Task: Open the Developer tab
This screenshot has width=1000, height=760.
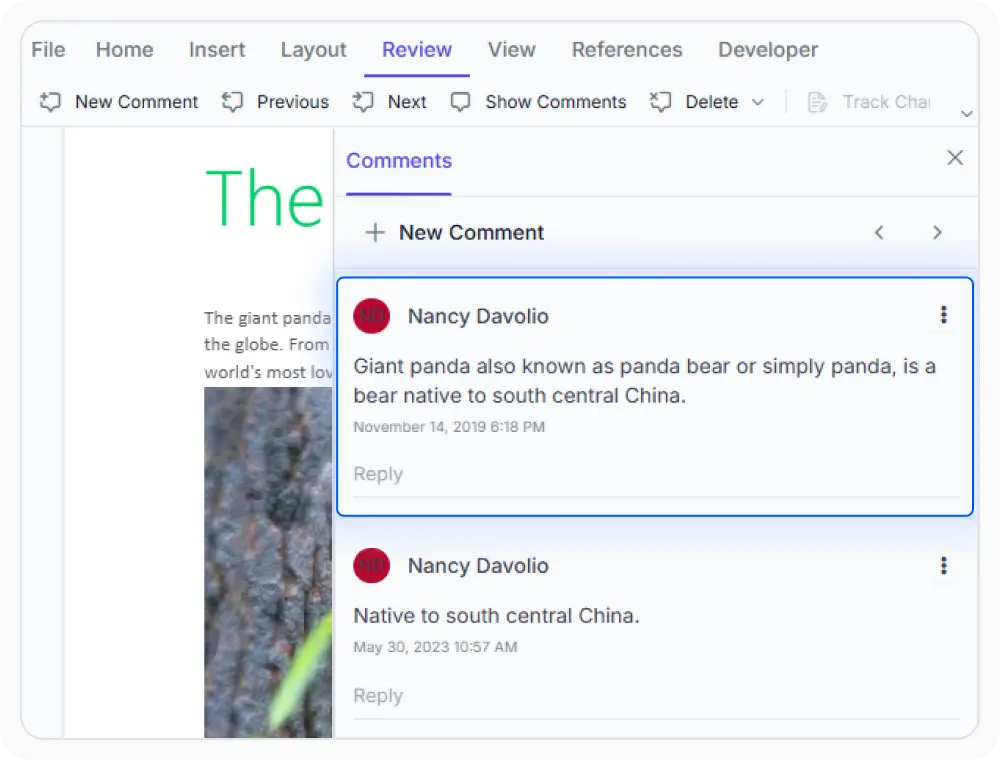Action: click(768, 50)
